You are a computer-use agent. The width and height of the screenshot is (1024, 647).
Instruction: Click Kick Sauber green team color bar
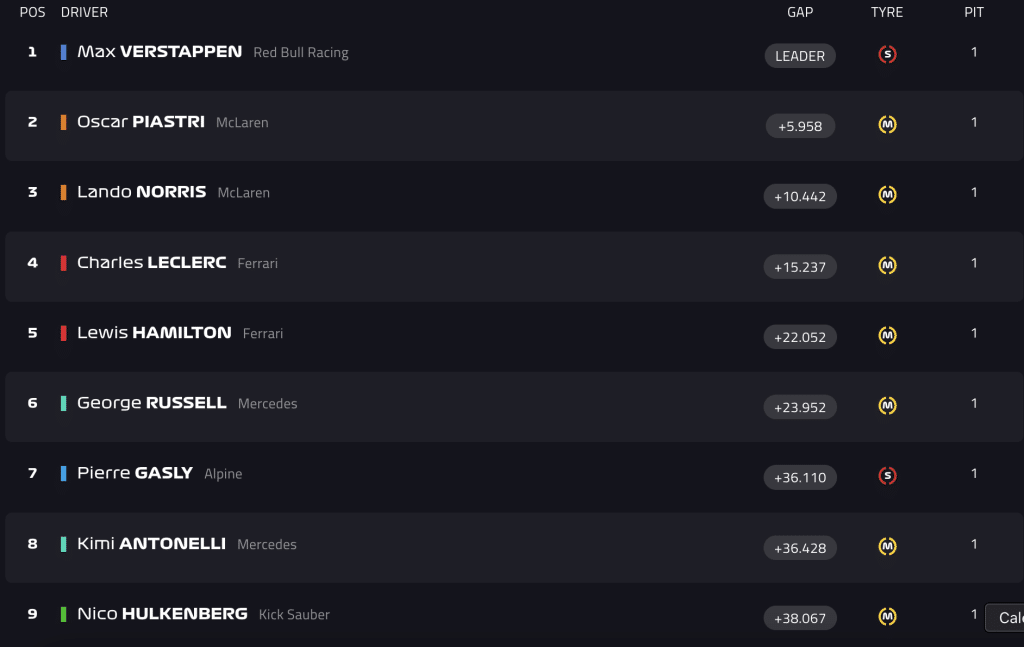63,614
